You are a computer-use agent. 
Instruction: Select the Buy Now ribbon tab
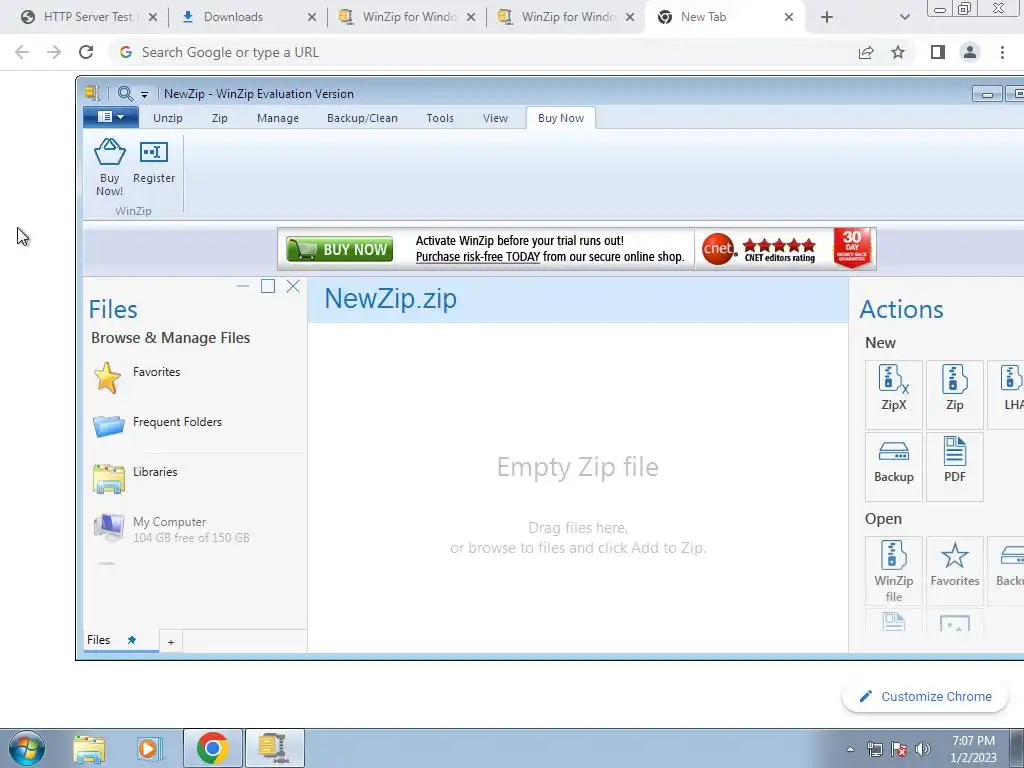pyautogui.click(x=560, y=118)
